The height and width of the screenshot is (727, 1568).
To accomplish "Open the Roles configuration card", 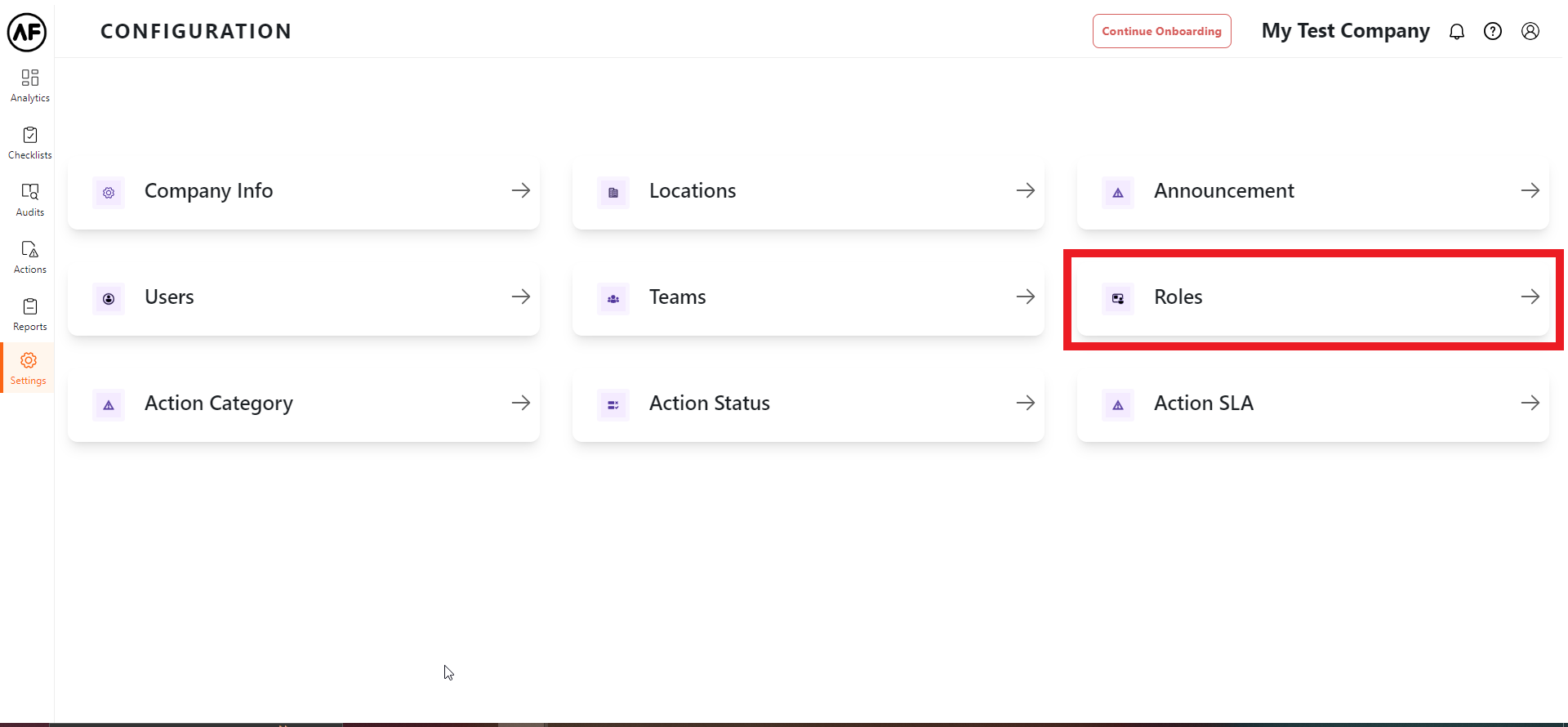I will [x=1312, y=297].
